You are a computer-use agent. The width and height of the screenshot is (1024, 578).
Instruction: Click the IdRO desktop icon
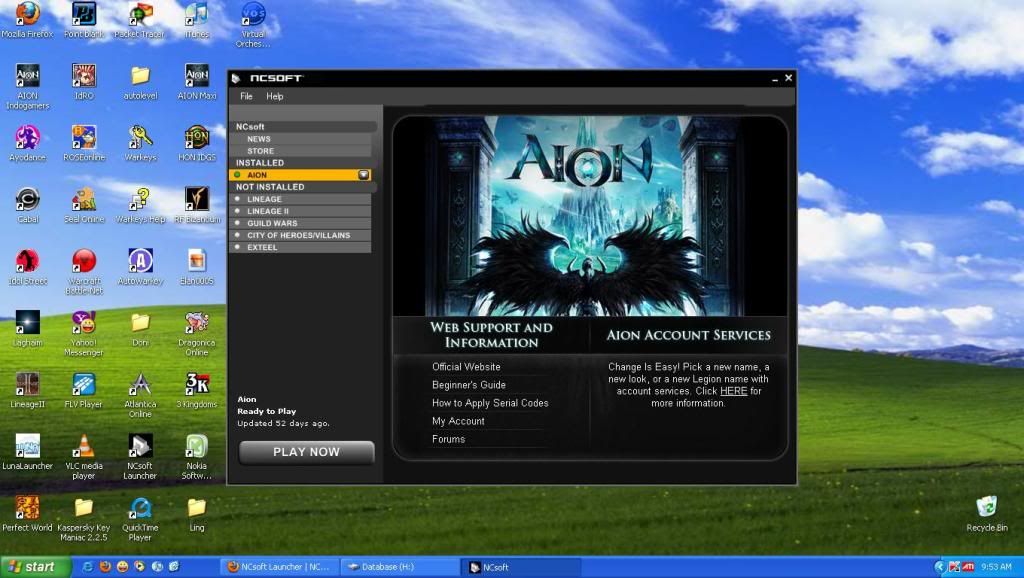[84, 82]
